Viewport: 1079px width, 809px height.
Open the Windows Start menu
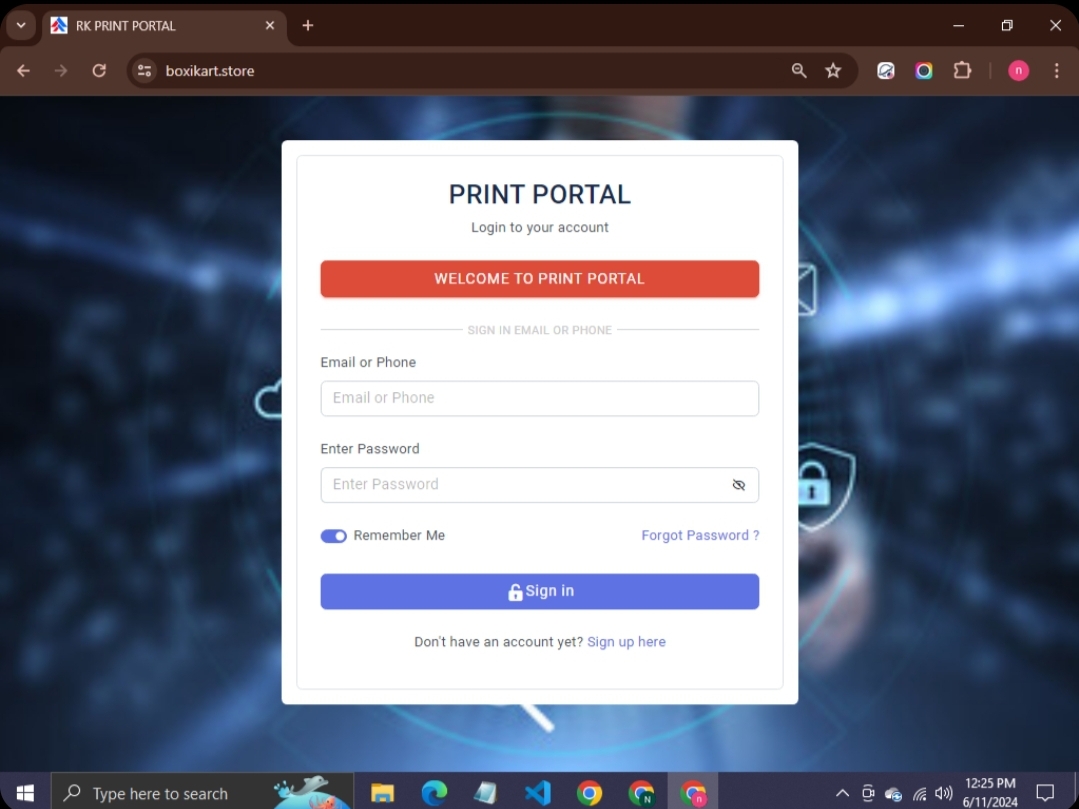25,792
